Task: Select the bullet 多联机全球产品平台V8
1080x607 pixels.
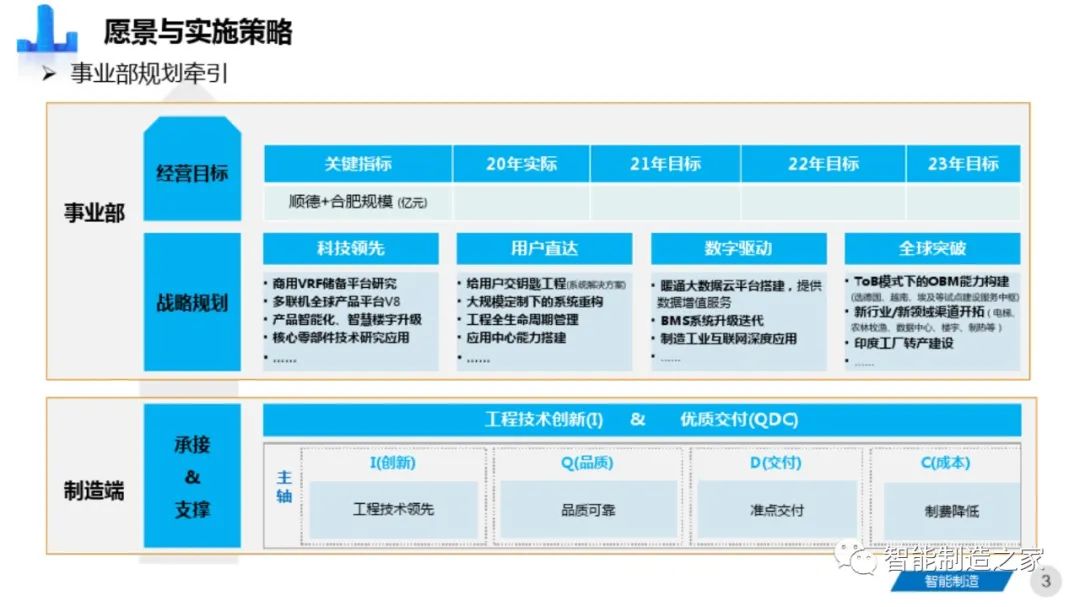Action: [x=336, y=301]
